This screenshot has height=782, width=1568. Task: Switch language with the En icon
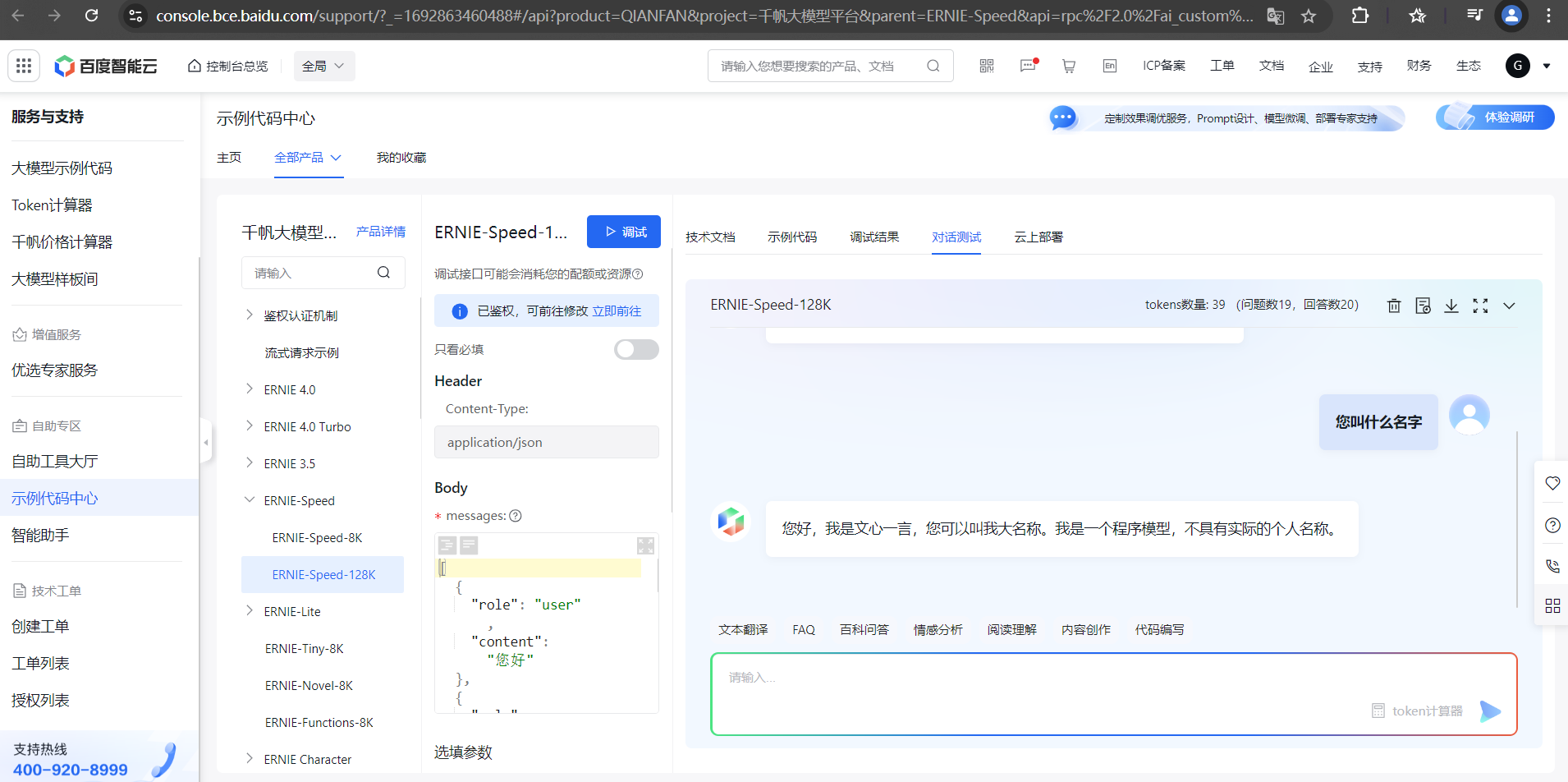pyautogui.click(x=1110, y=66)
